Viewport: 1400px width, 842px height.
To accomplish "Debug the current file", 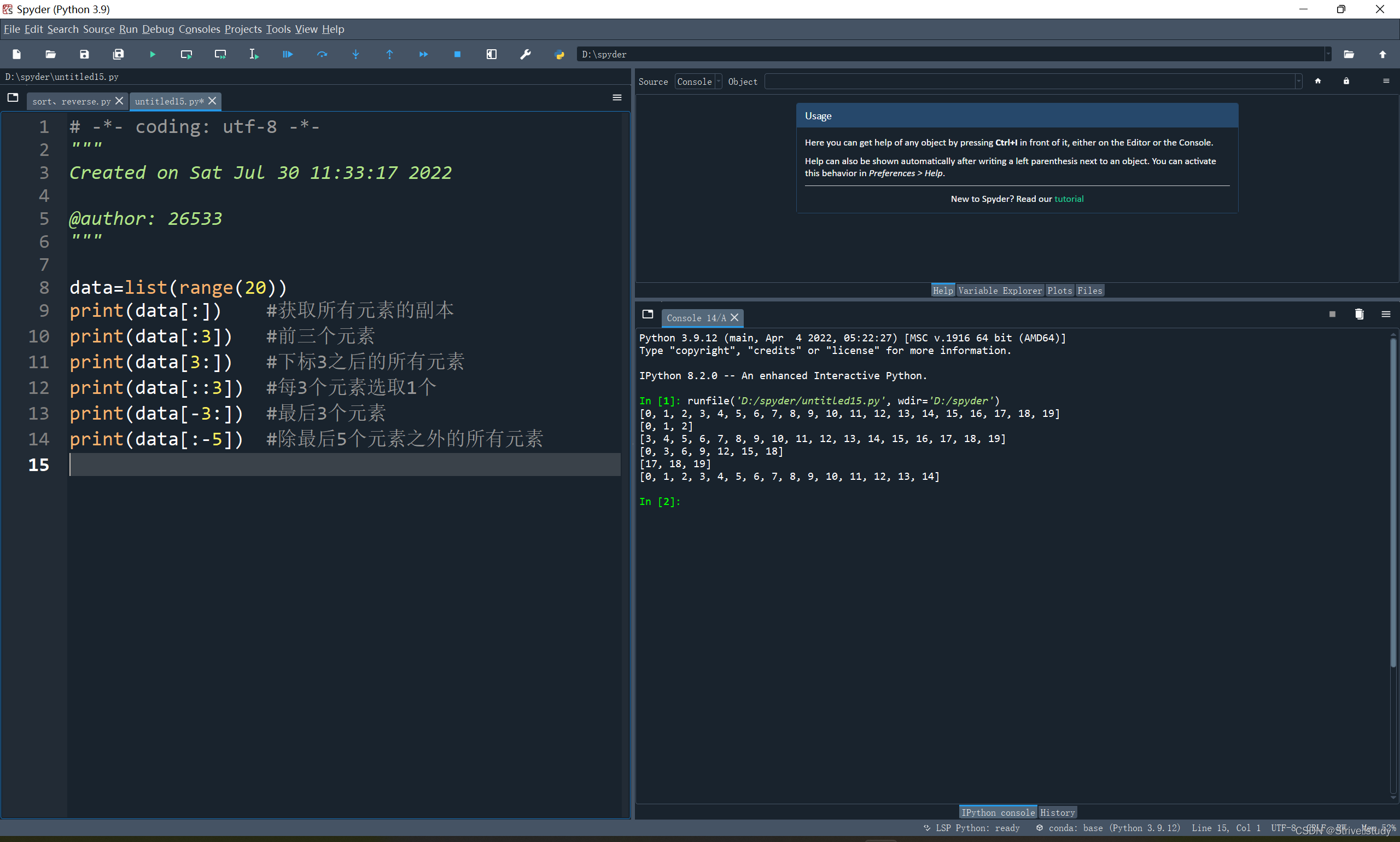I will pos(288,54).
